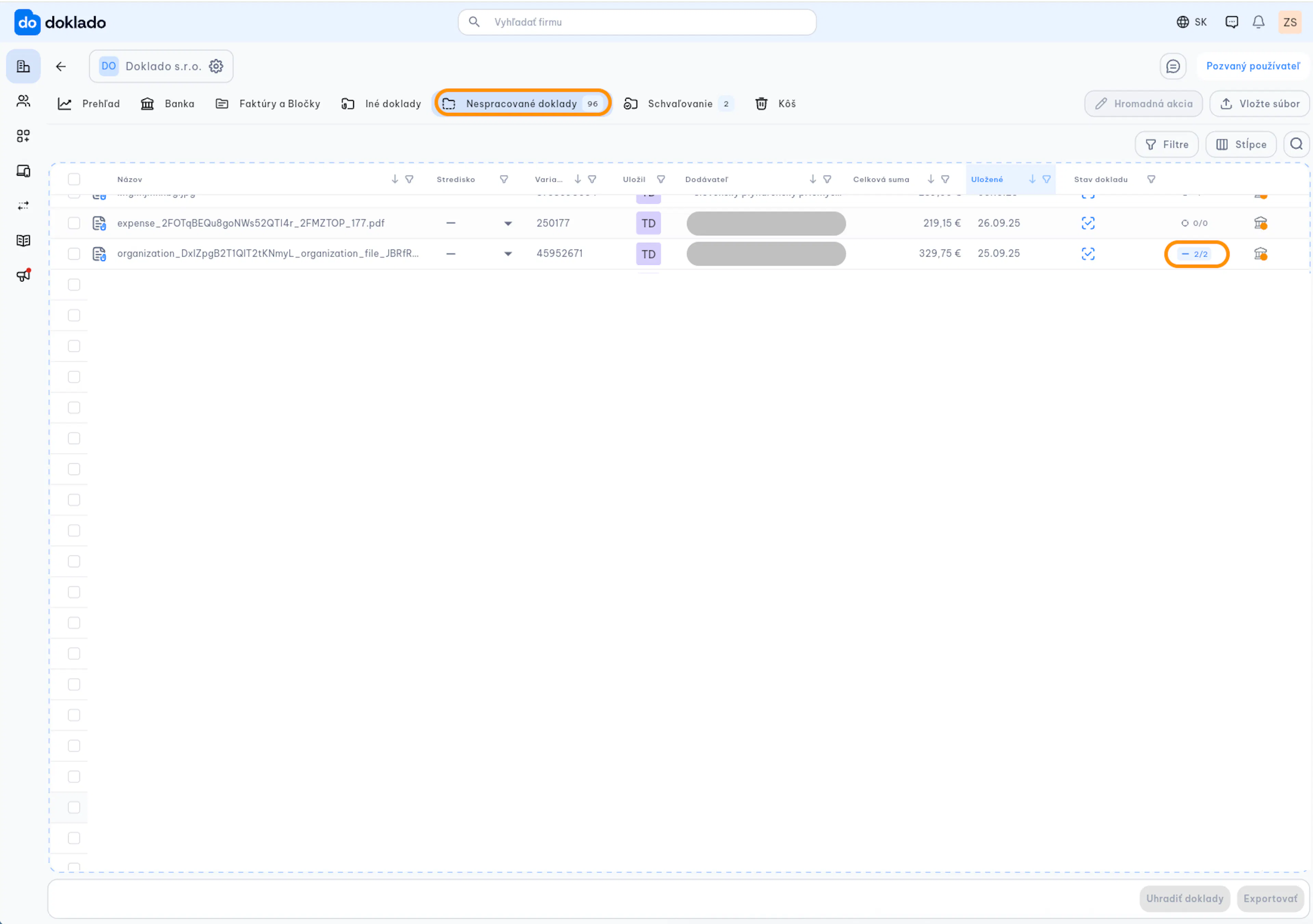
Task: Switch to the Banka tab
Action: pos(168,104)
